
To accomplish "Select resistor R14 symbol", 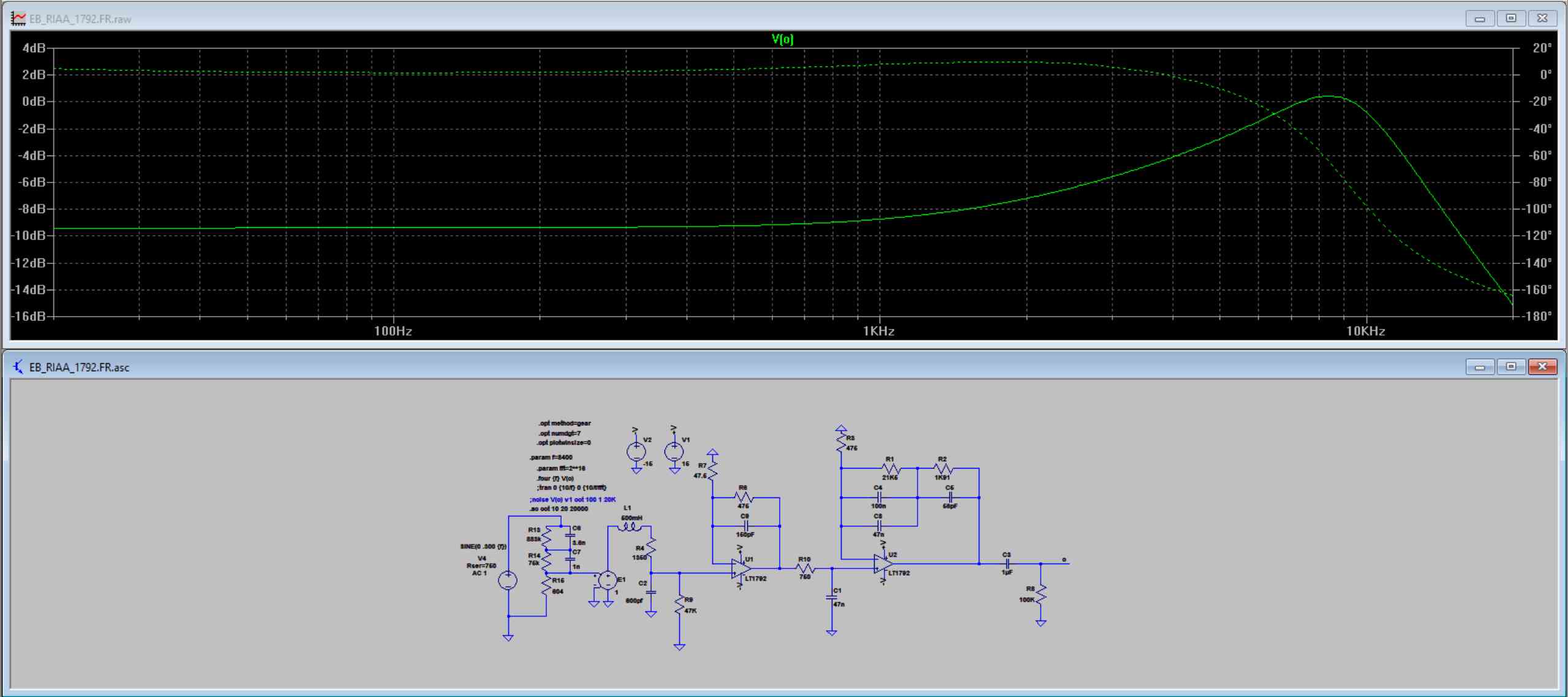I will pyautogui.click(x=547, y=562).
